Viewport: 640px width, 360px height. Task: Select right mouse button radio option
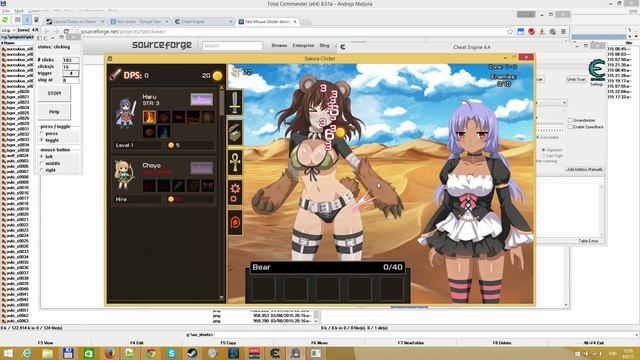[x=42, y=170]
